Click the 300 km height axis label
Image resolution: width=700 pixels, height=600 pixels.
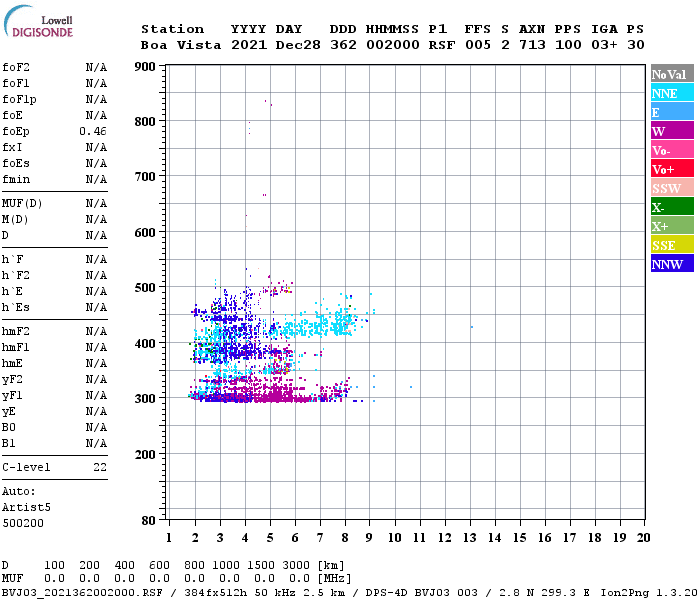point(145,399)
